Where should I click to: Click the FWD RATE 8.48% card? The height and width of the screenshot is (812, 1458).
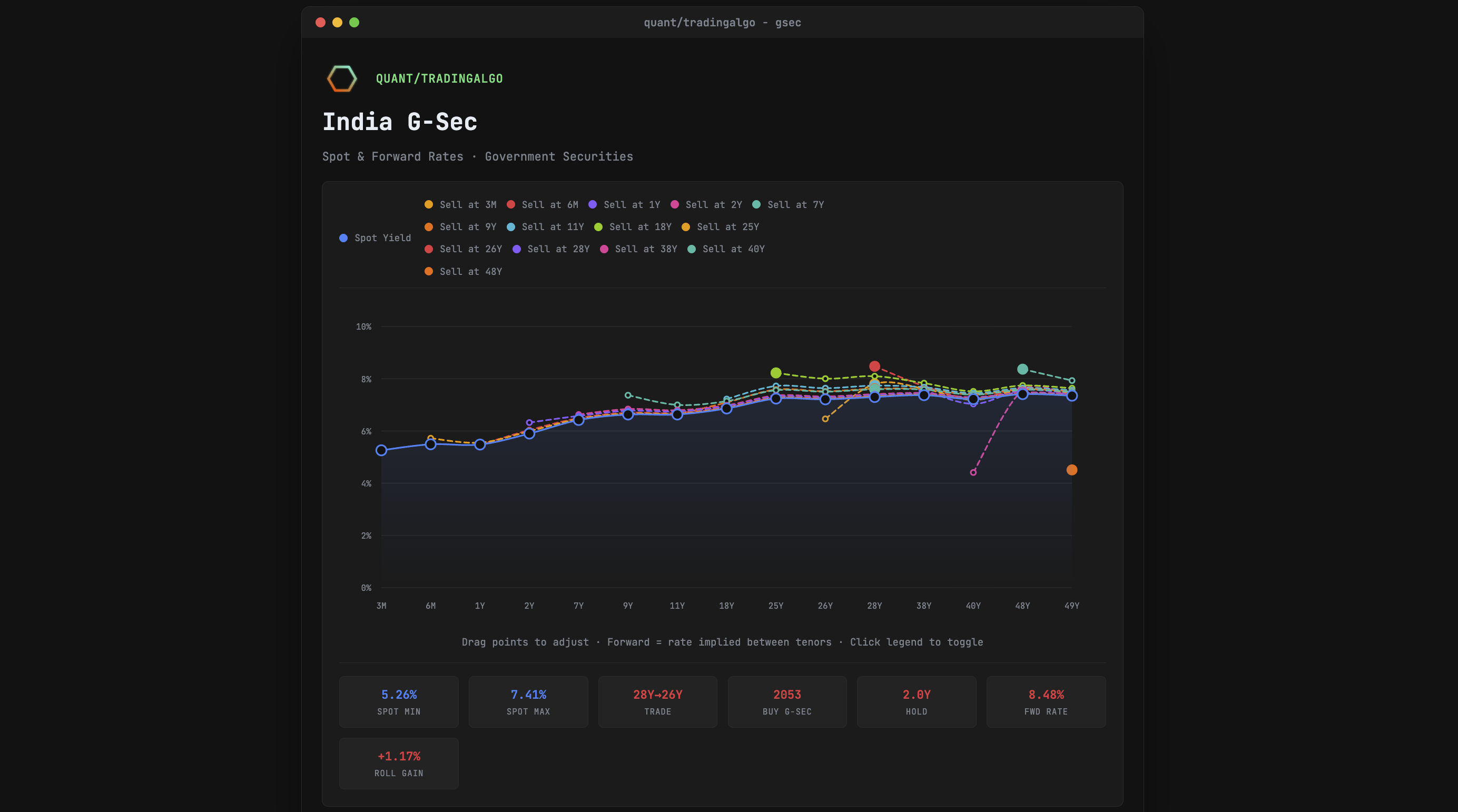coord(1046,701)
